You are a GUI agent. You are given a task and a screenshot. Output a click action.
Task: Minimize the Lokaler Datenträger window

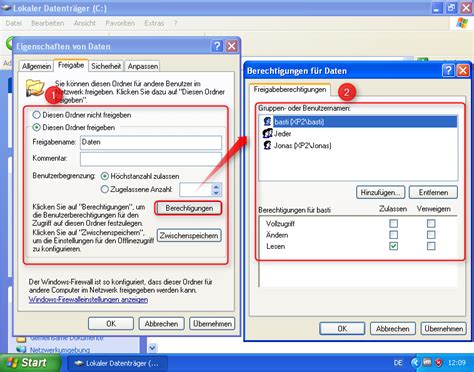pyautogui.click(x=437, y=8)
